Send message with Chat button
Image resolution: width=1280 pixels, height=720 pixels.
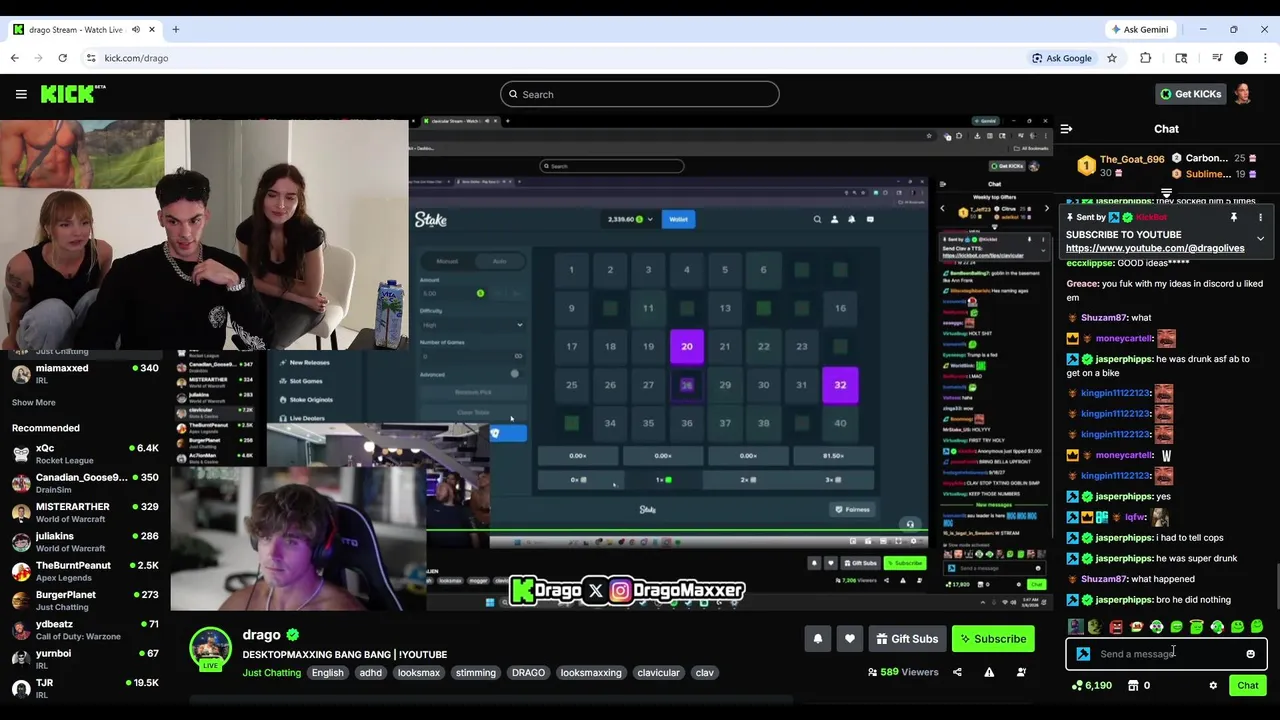[x=1247, y=686]
